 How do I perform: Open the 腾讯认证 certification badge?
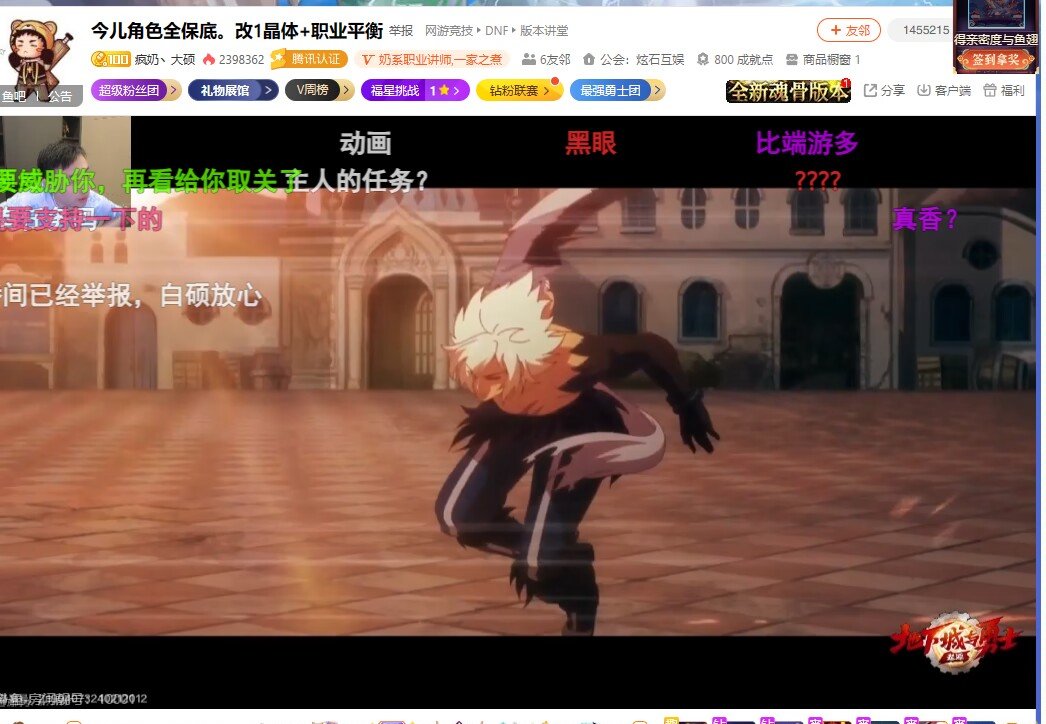tap(309, 59)
